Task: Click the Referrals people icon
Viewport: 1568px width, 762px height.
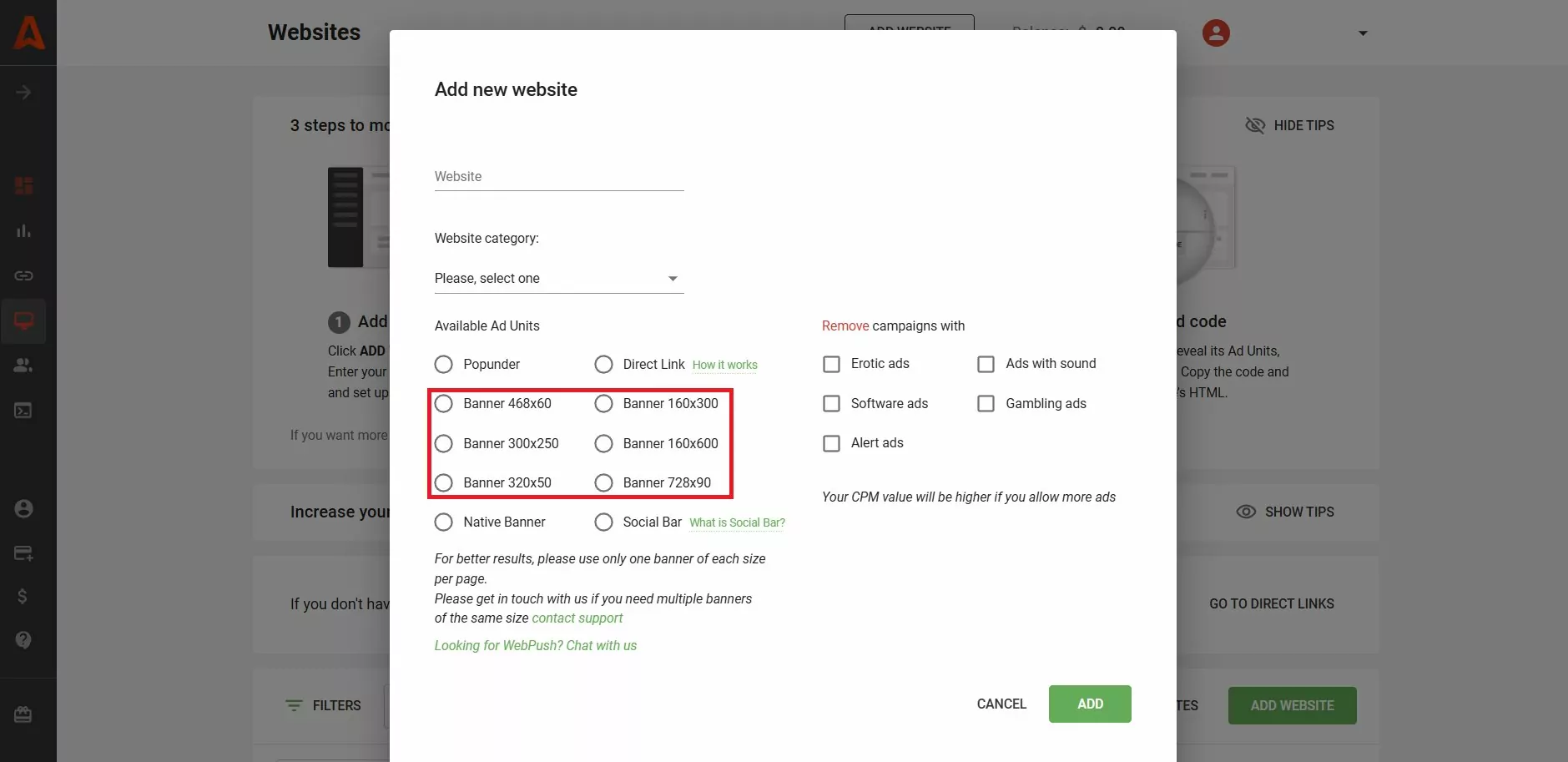Action: (23, 365)
